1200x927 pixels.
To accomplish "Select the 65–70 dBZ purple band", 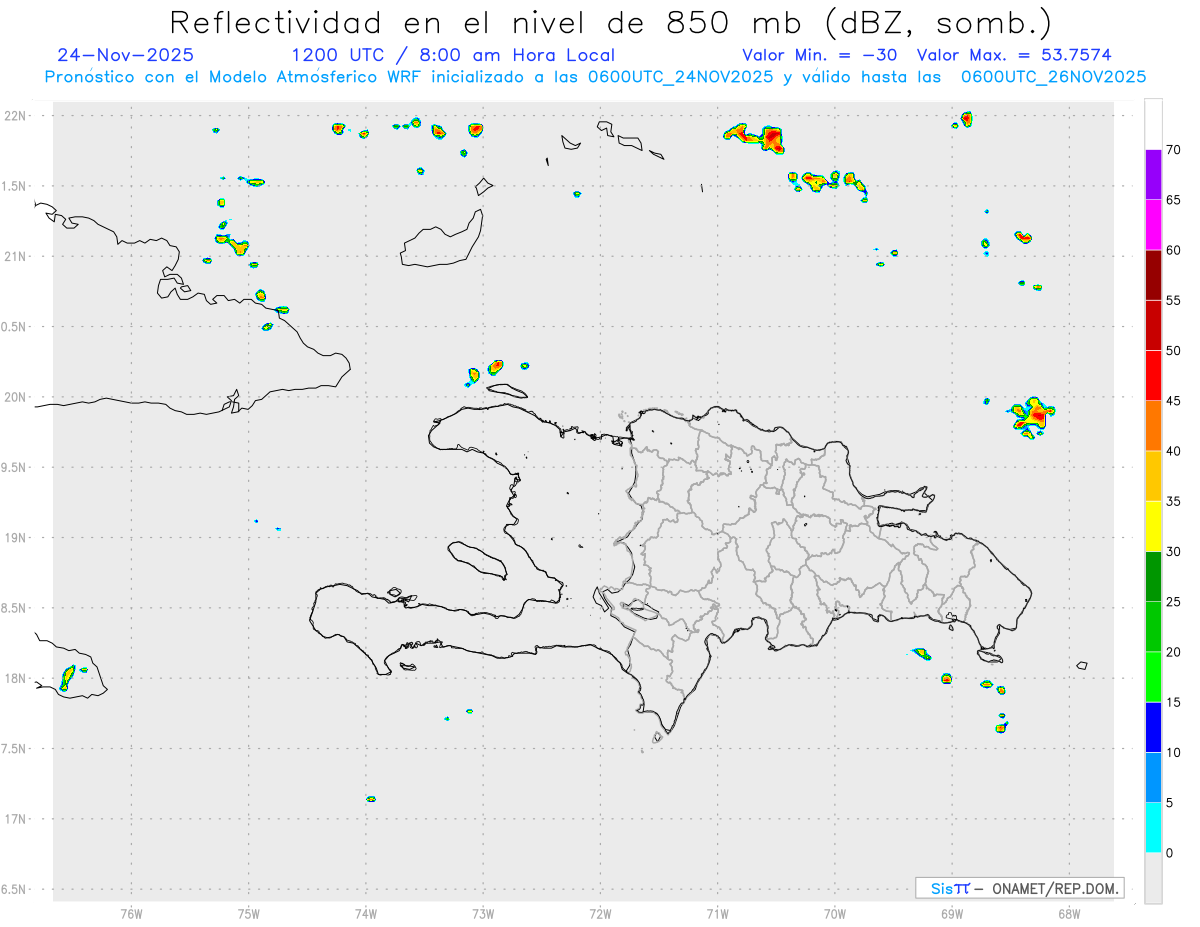I will point(1153,175).
